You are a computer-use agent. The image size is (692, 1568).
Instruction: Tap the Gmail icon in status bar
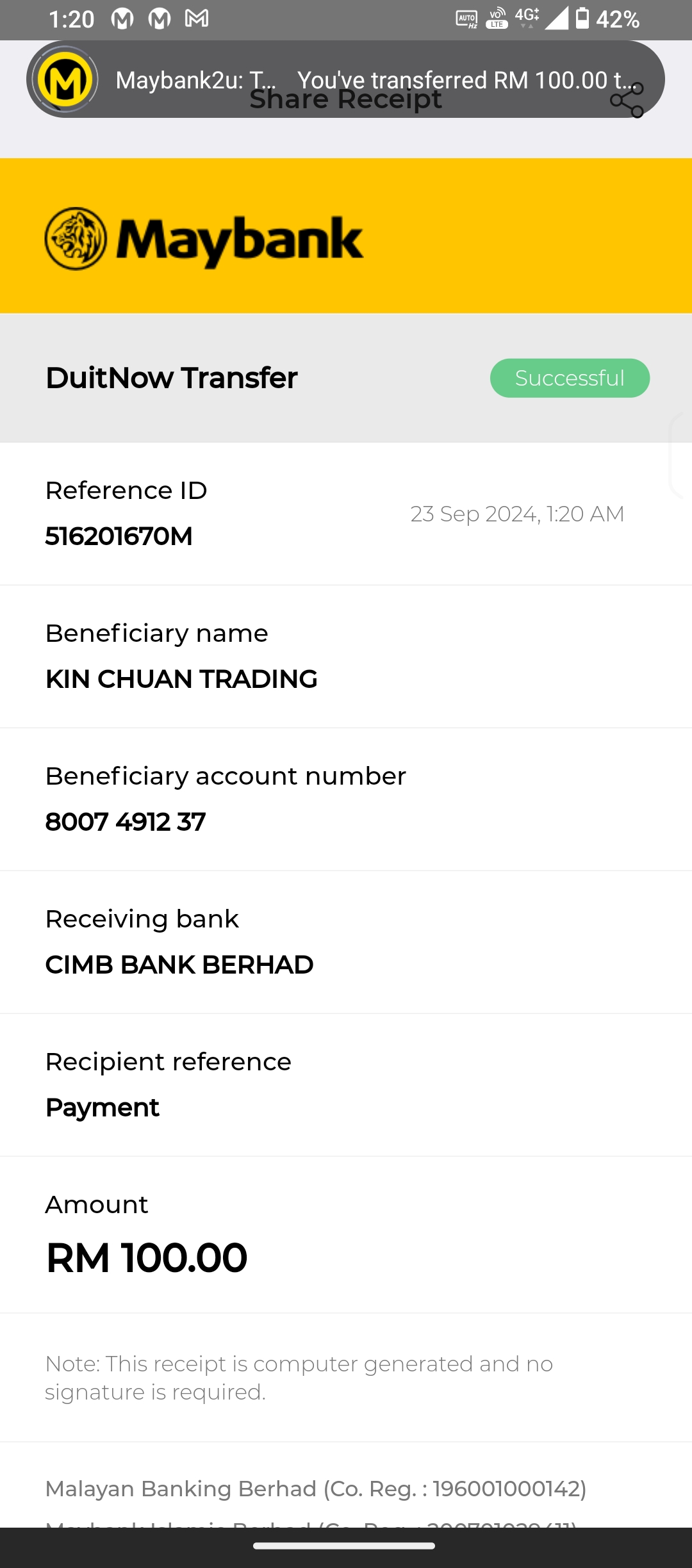[x=197, y=19]
